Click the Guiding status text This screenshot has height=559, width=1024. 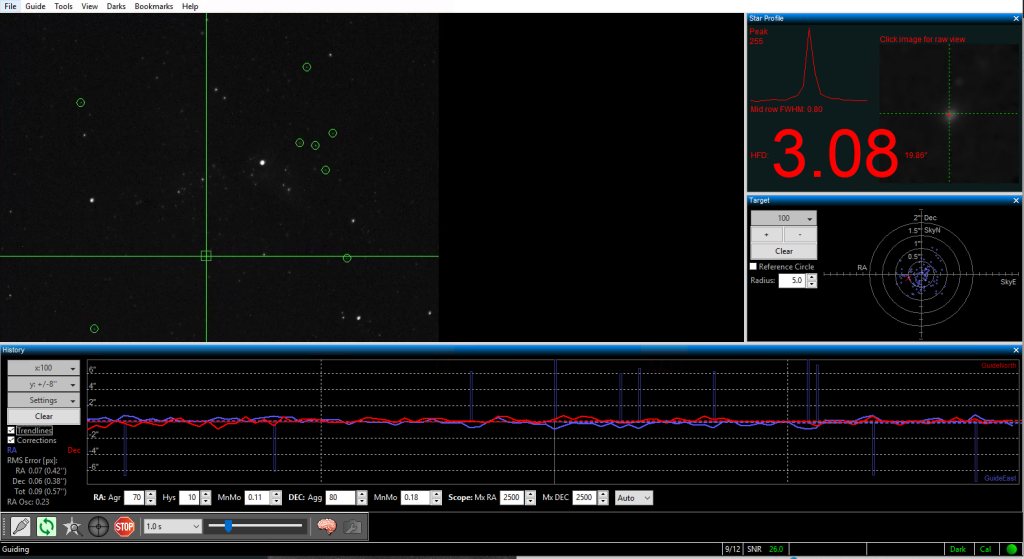click(16, 549)
